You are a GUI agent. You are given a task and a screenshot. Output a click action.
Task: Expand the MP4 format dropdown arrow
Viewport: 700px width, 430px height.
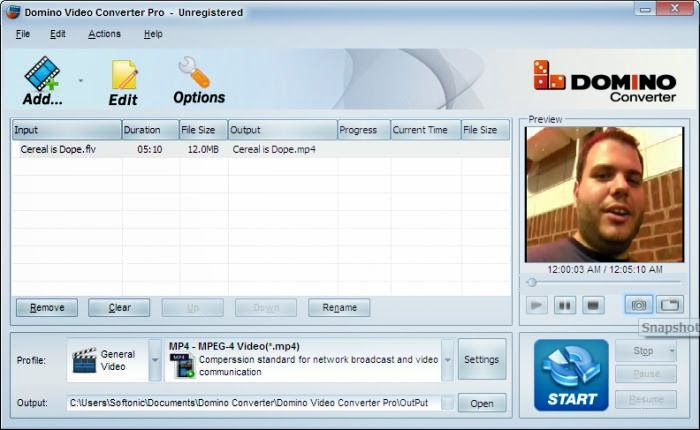448,360
